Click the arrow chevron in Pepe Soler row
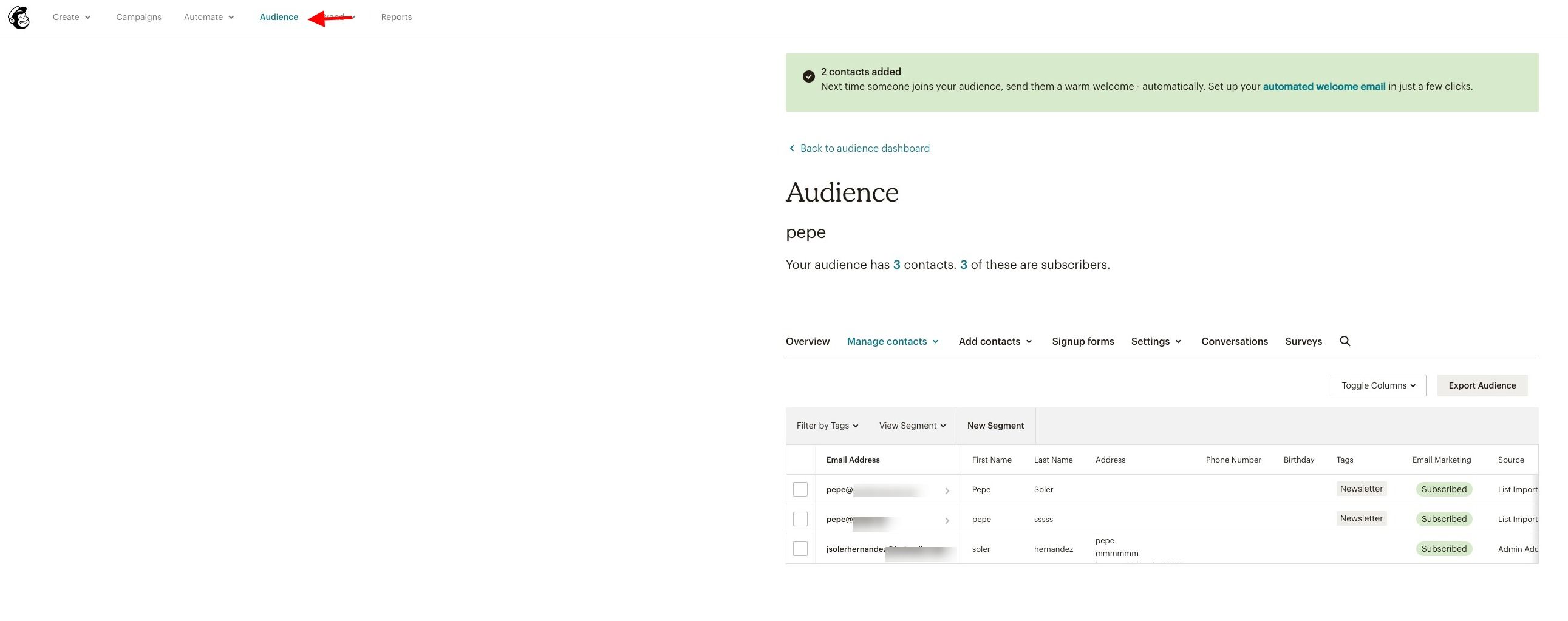The width and height of the screenshot is (1568, 621). pos(947,491)
